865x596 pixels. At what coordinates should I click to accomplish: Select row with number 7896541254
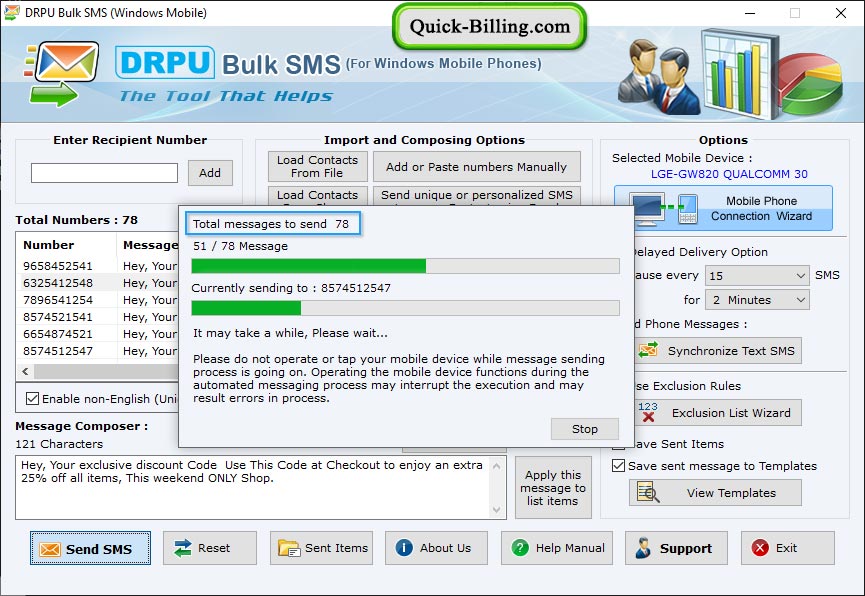coord(98,300)
